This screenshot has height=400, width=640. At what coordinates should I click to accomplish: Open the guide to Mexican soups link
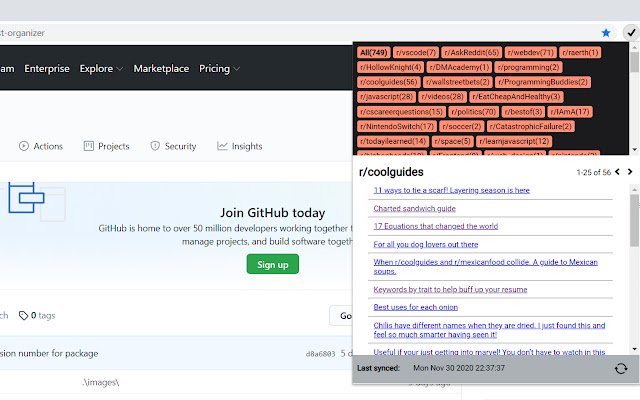click(485, 267)
